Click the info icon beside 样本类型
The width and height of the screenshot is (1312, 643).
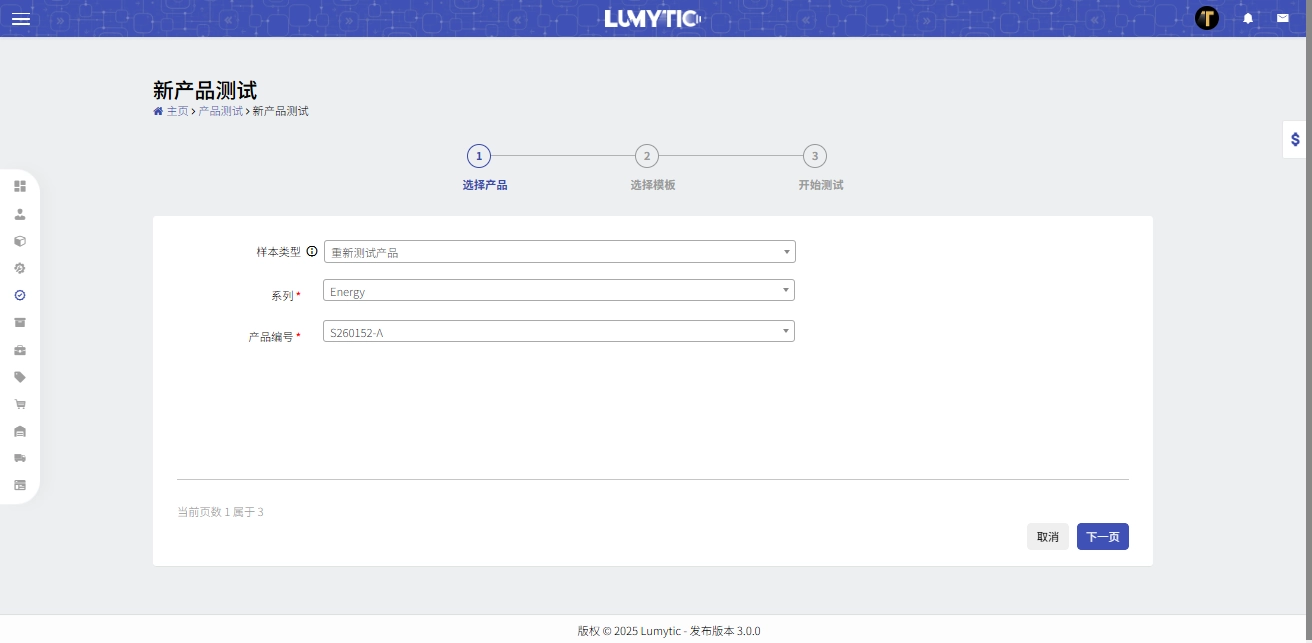click(312, 252)
